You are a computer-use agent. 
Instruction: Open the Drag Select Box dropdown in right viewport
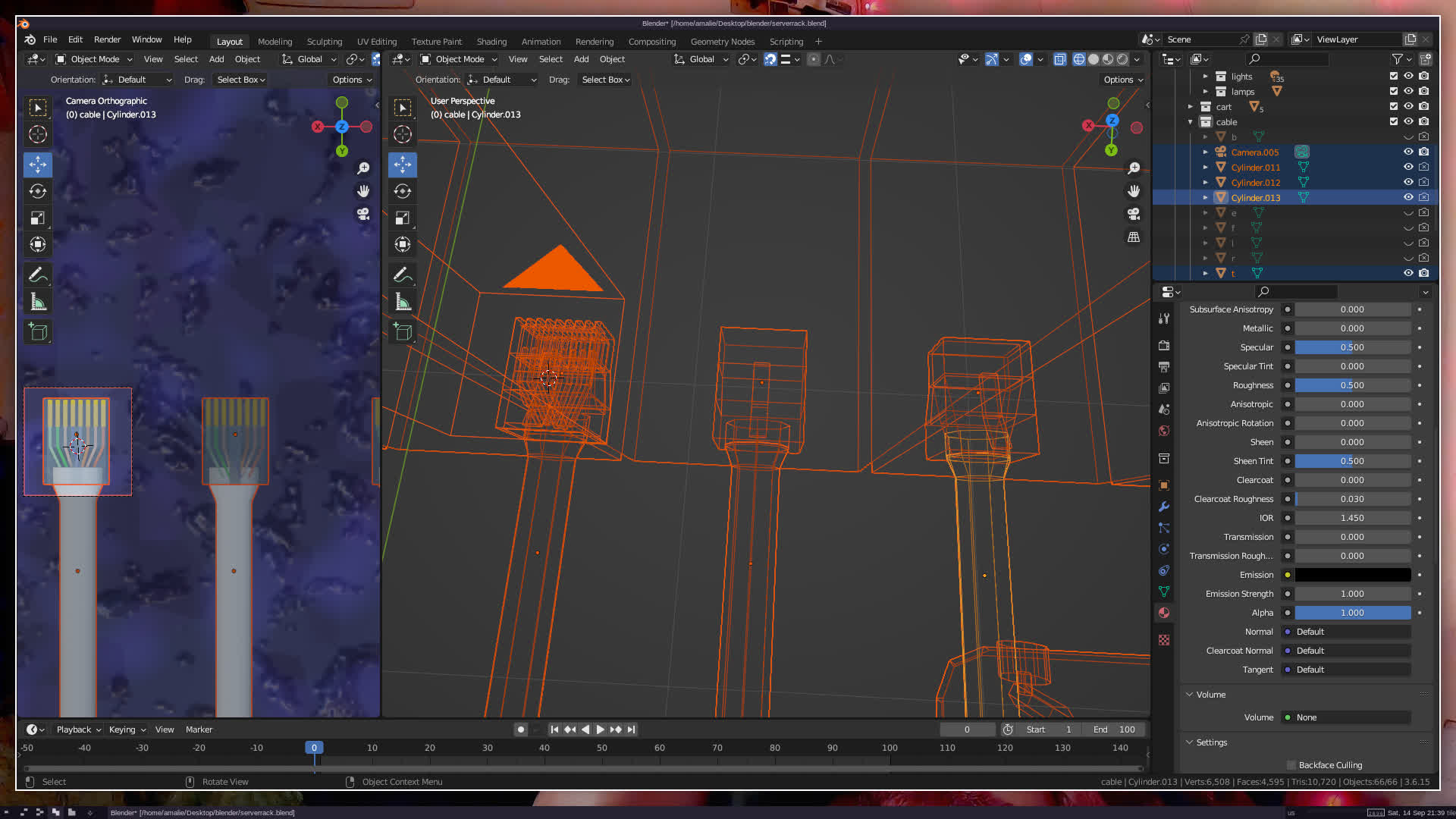[x=605, y=80]
